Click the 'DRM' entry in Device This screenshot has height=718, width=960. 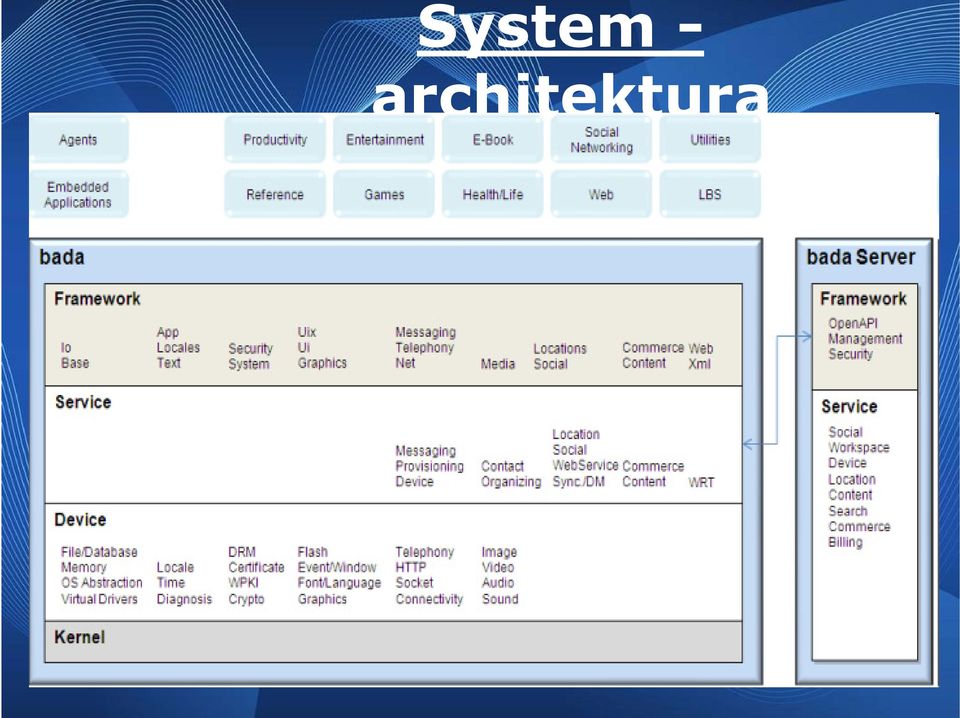242,552
